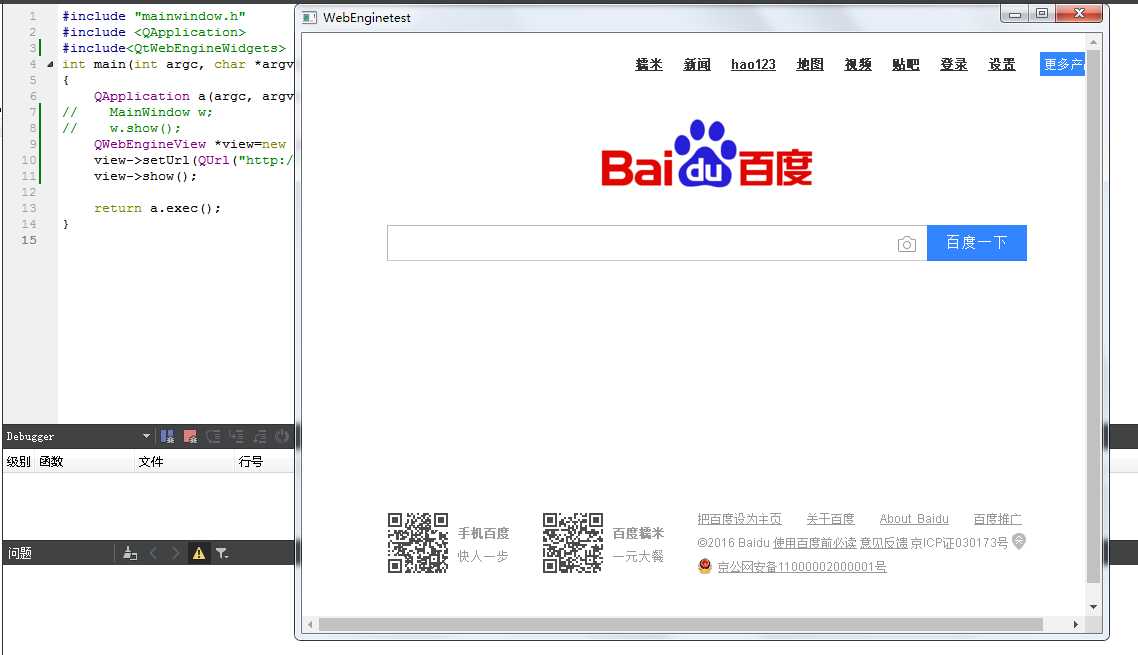The image size is (1138, 655).
Task: Open the Debugger panel dropdown
Action: pyautogui.click(x=146, y=436)
